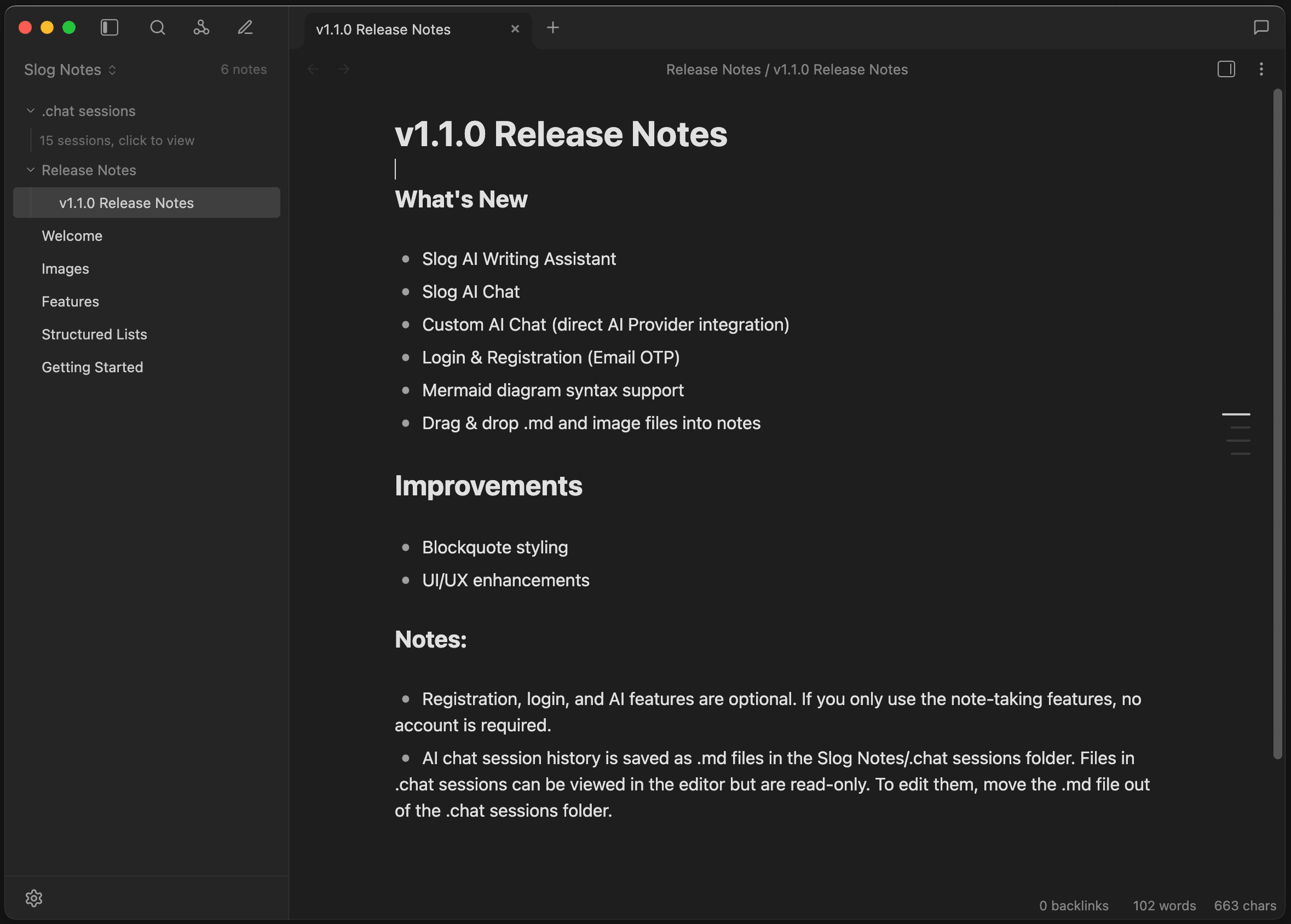1291x924 pixels.
Task: View the 15 chat sessions
Action: click(117, 140)
